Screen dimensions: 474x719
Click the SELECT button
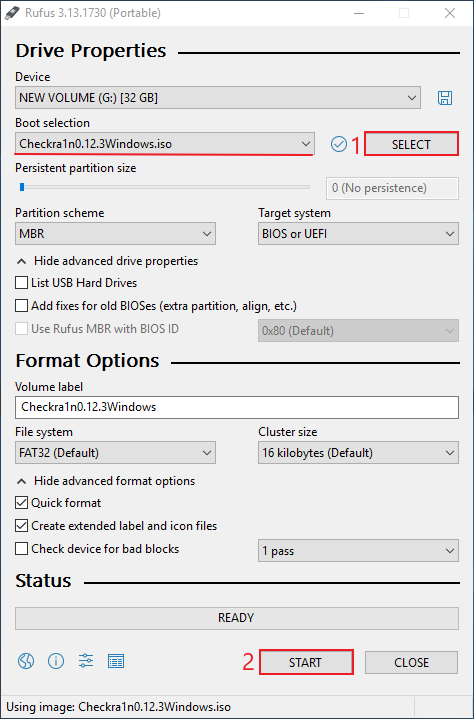tap(411, 144)
